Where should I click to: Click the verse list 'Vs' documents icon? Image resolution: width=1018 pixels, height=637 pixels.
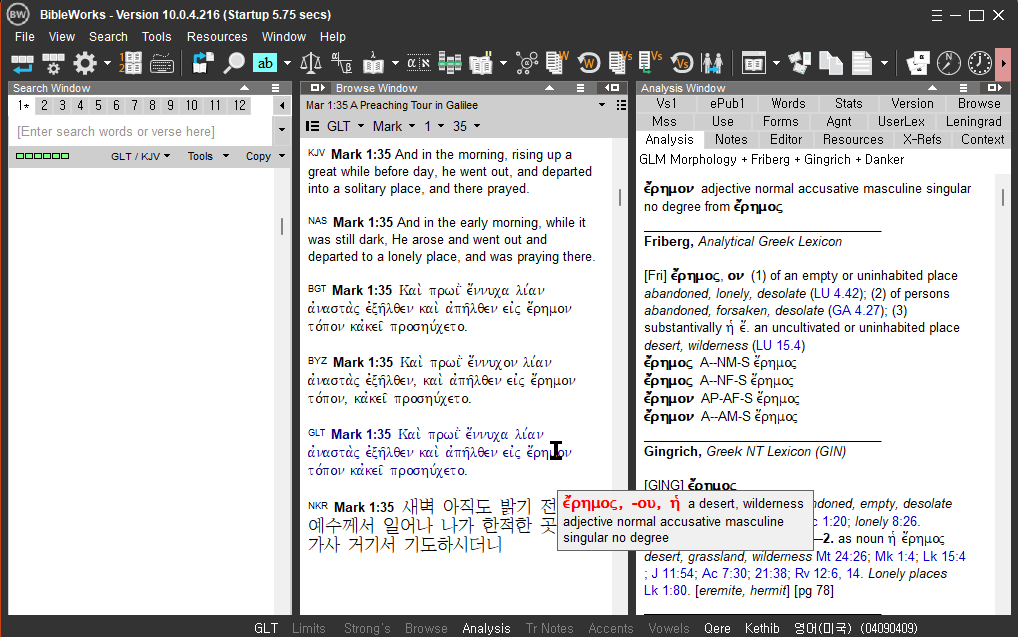[x=620, y=63]
